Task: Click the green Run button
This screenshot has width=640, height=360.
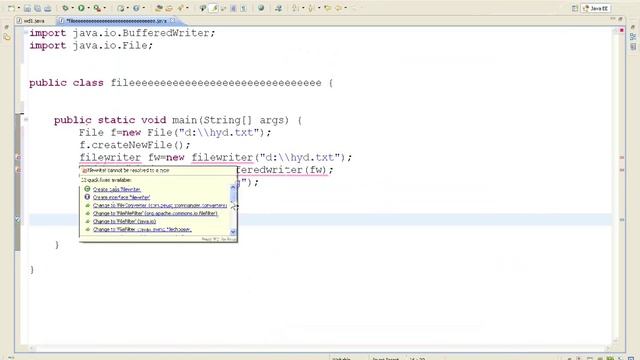Action: click(x=81, y=8)
